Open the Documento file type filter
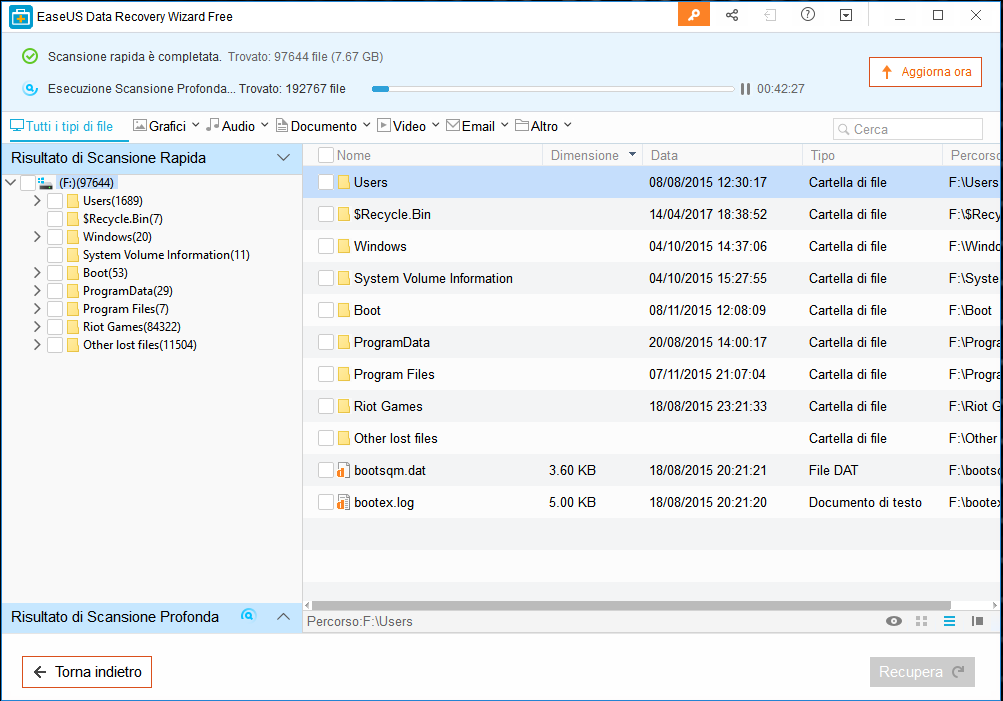1003x701 pixels. pos(323,126)
